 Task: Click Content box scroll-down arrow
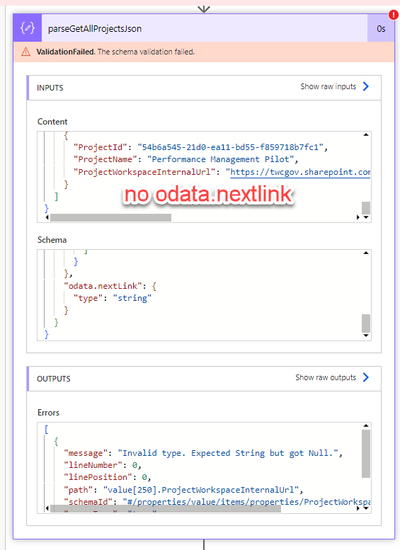pos(366,217)
